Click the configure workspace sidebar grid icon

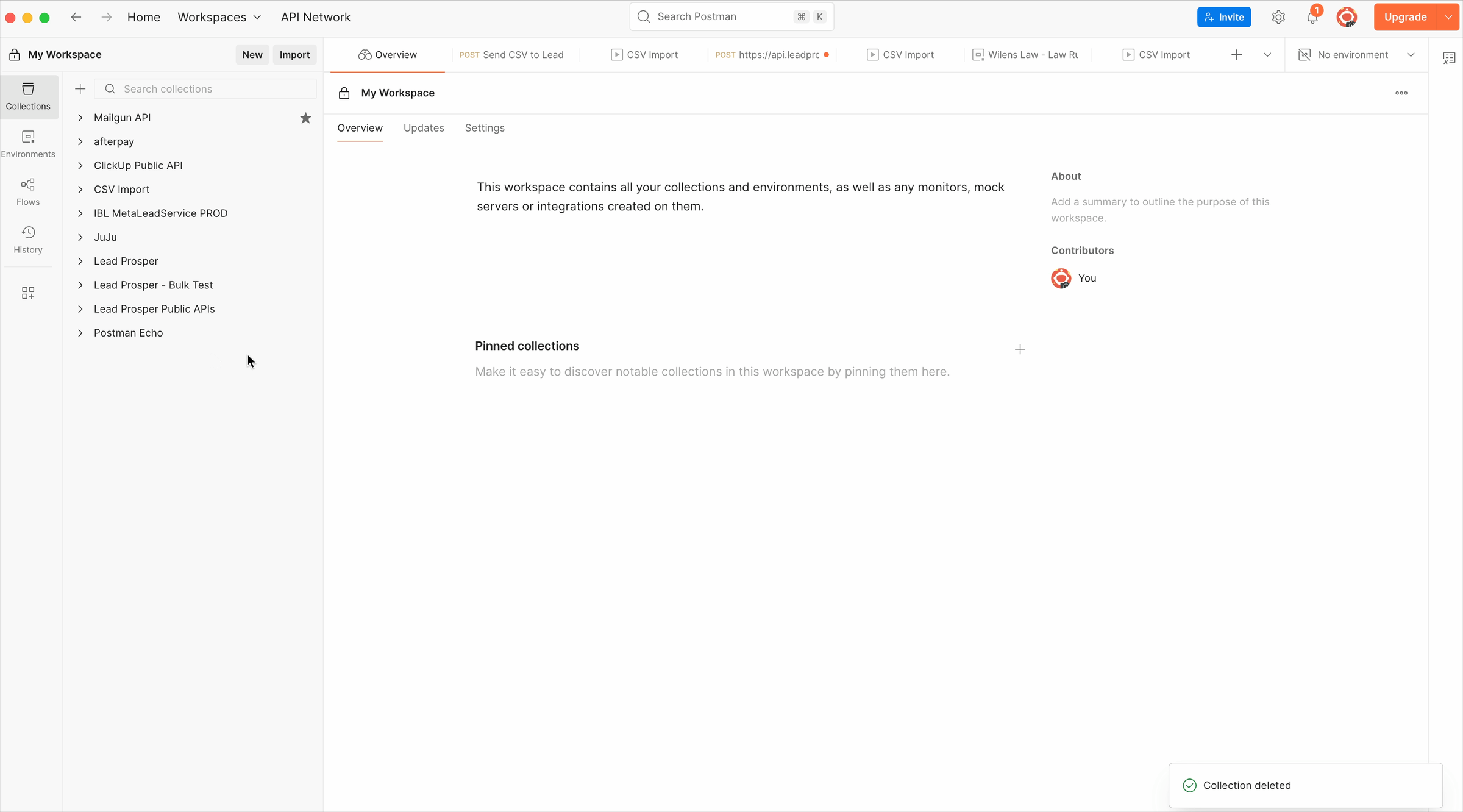click(x=28, y=293)
